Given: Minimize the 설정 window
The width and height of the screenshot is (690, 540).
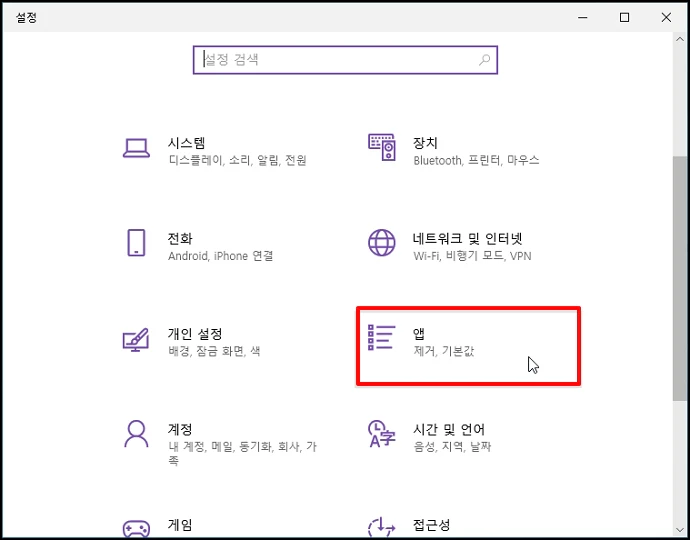Looking at the screenshot, I should pos(583,17).
